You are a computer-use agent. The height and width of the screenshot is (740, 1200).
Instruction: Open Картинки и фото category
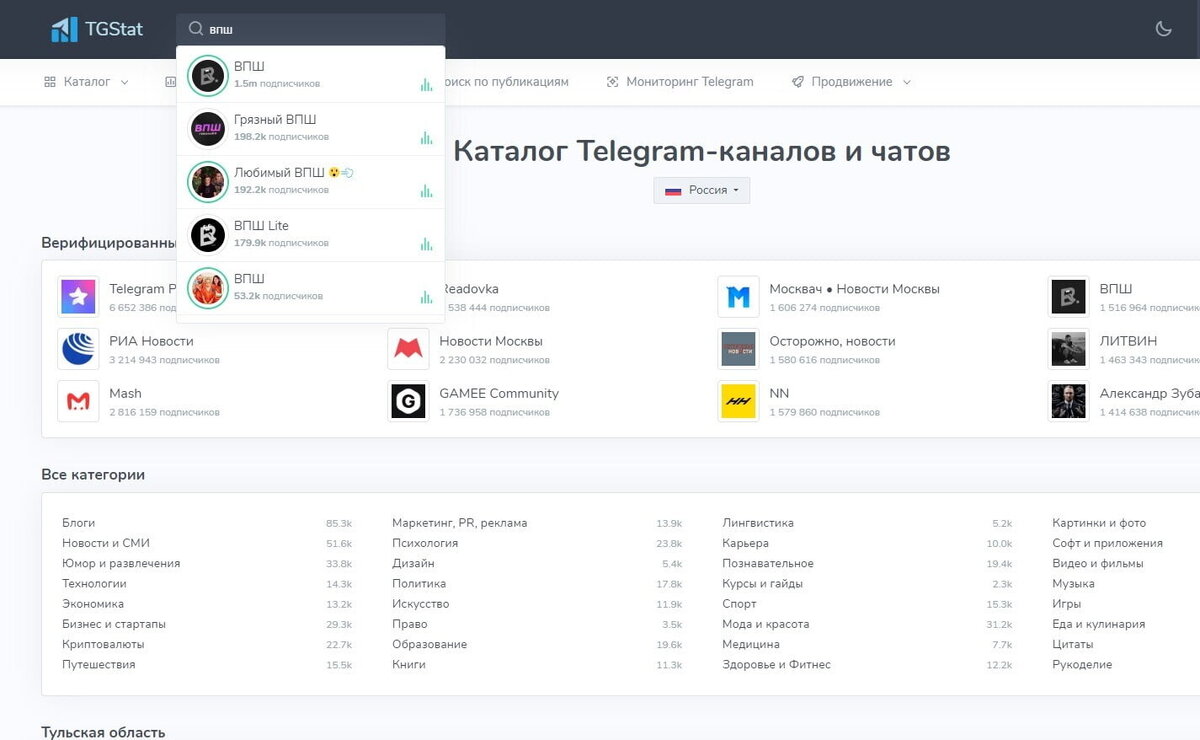[1099, 523]
